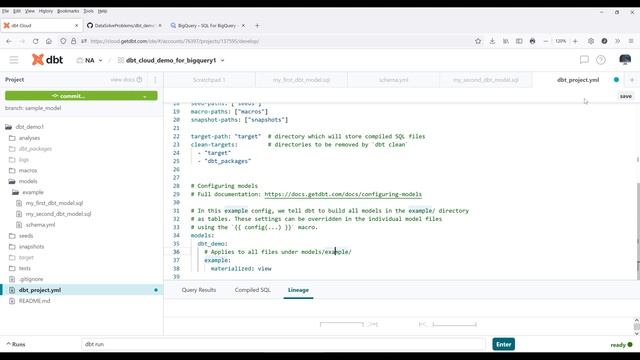
Task: Go to browser home icon
Action: (x=49, y=41)
